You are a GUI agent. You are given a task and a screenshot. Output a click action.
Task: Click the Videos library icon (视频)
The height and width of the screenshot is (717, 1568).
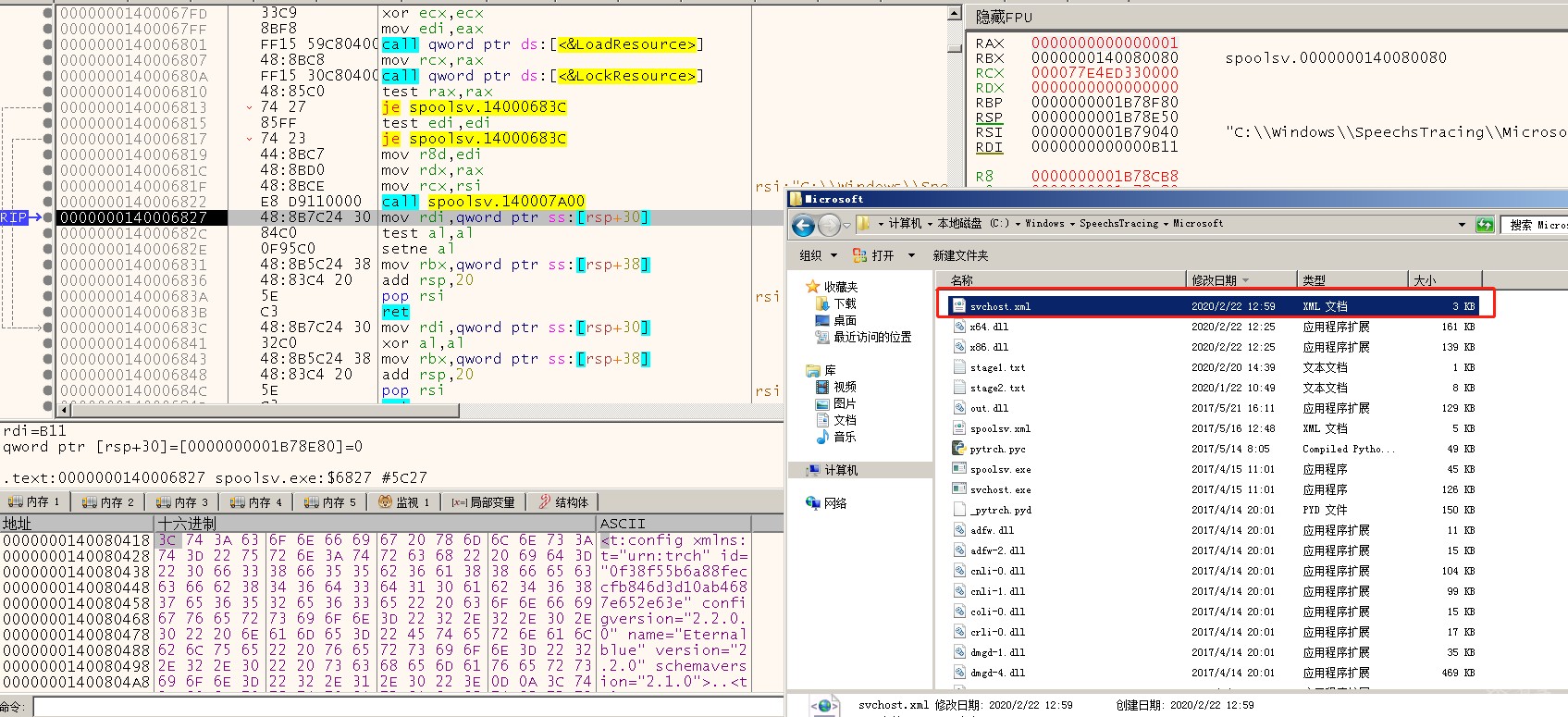click(x=822, y=387)
